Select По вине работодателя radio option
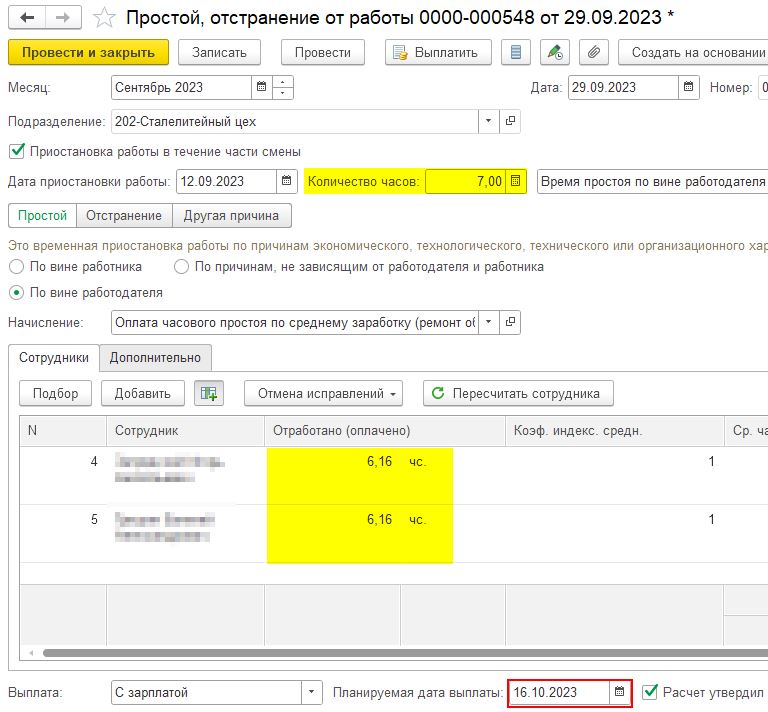 pyautogui.click(x=17, y=293)
